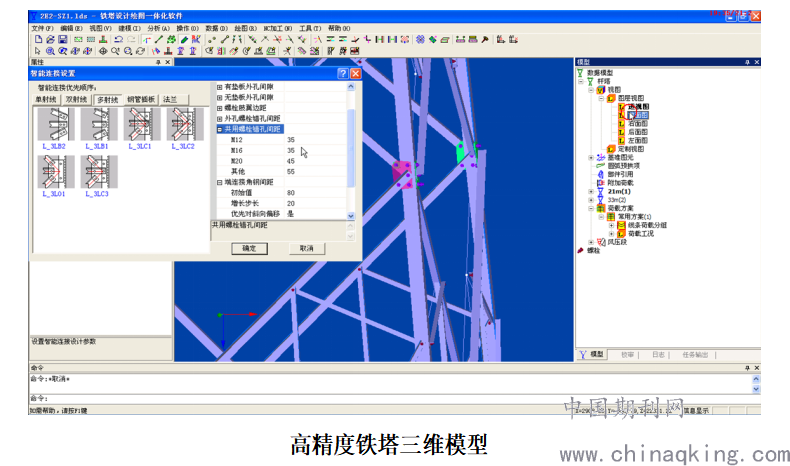Click the Undo arrow toolbar icon
The width and height of the screenshot is (790, 466).
pos(119,39)
